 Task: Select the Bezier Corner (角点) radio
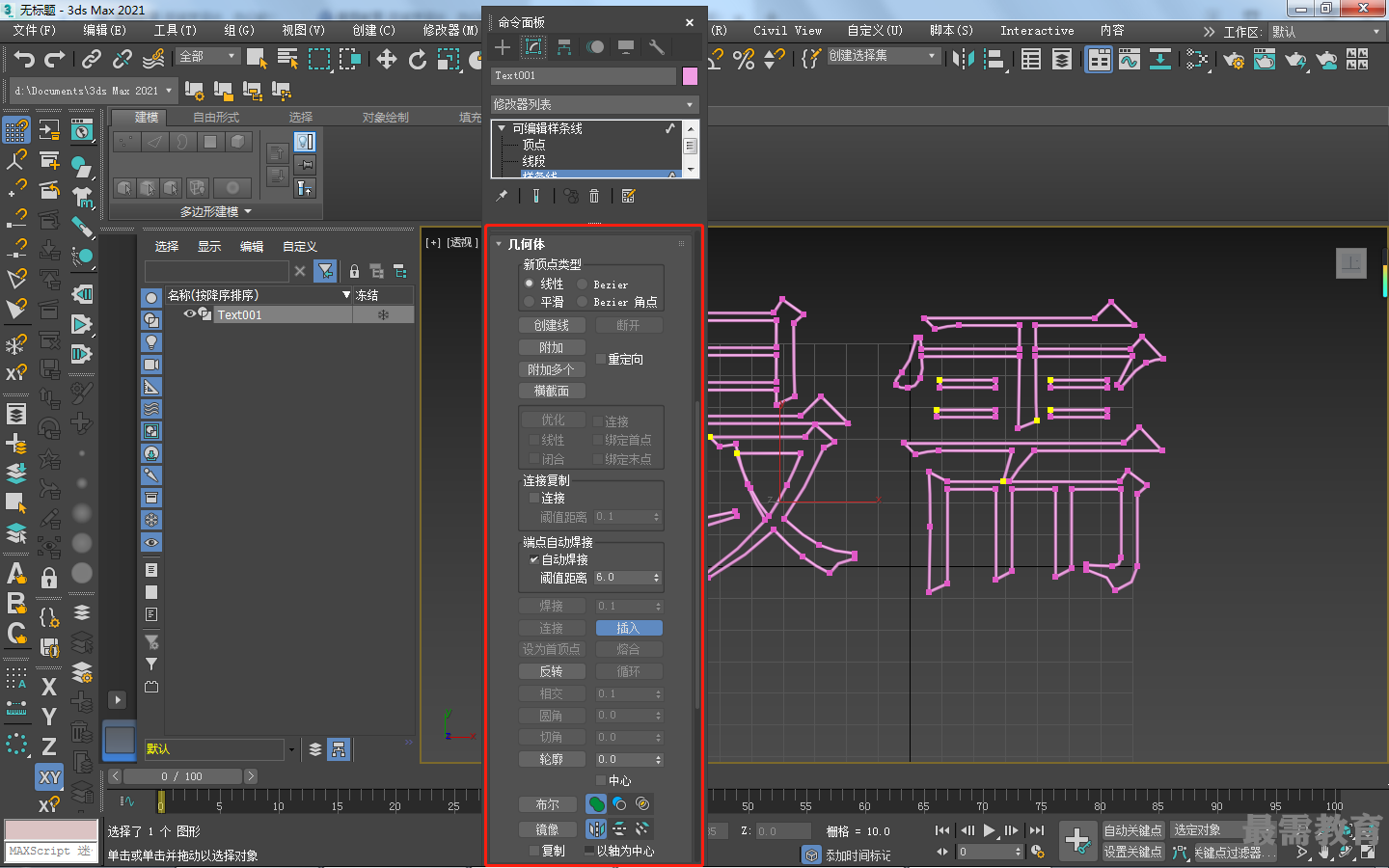click(583, 302)
